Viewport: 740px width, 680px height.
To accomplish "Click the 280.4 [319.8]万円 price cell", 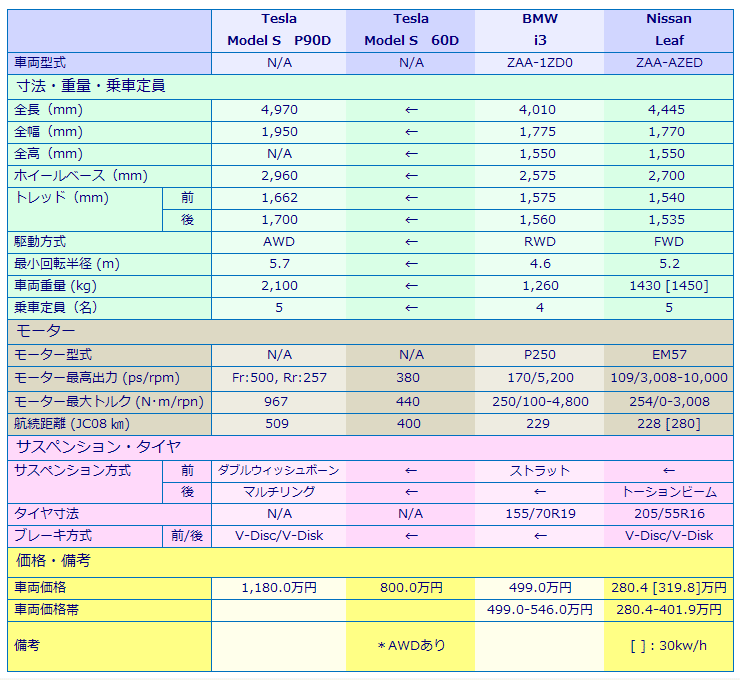I will [x=669, y=588].
